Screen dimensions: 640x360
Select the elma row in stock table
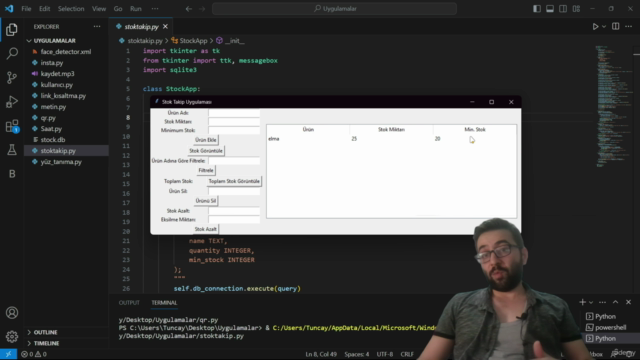tap(391, 139)
